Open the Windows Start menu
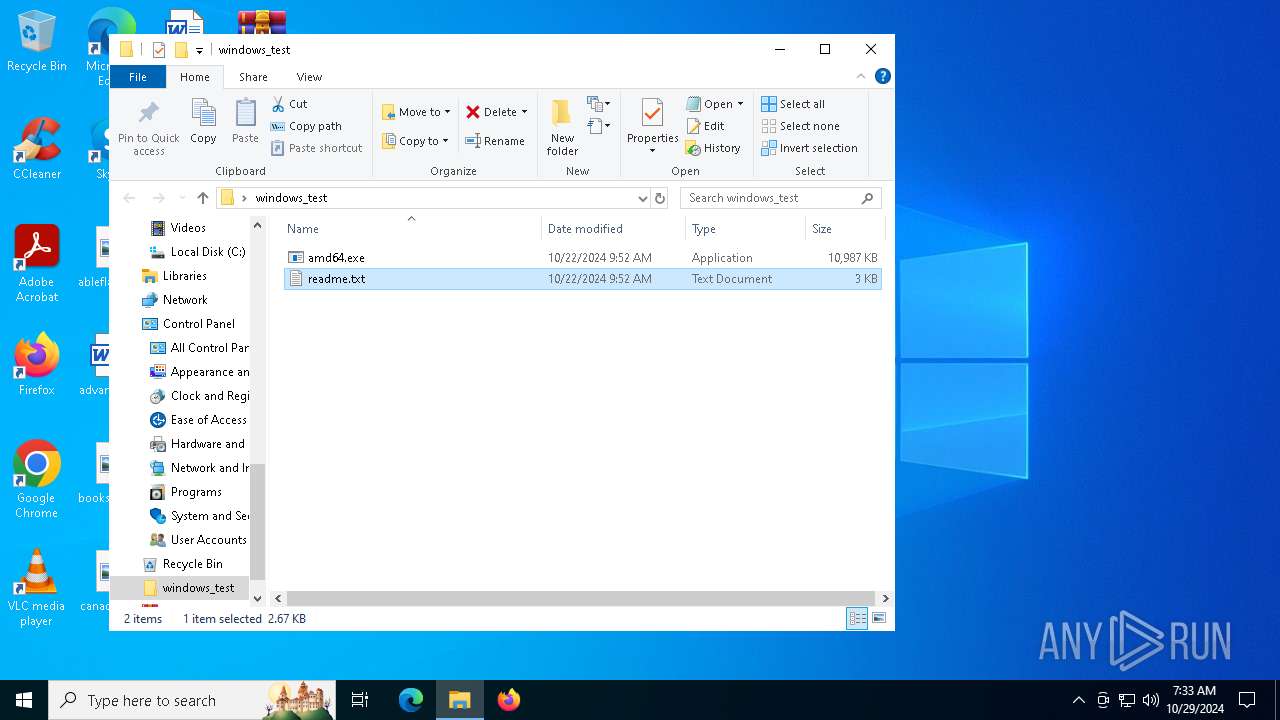1280x720 pixels. pyautogui.click(x=24, y=700)
